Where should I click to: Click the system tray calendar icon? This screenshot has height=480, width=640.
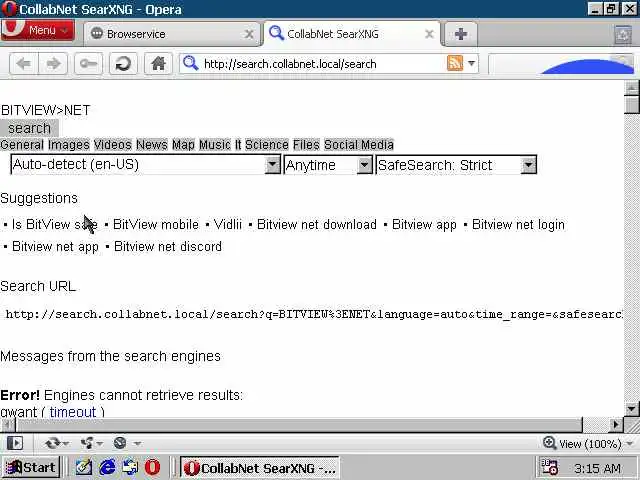[549, 467]
